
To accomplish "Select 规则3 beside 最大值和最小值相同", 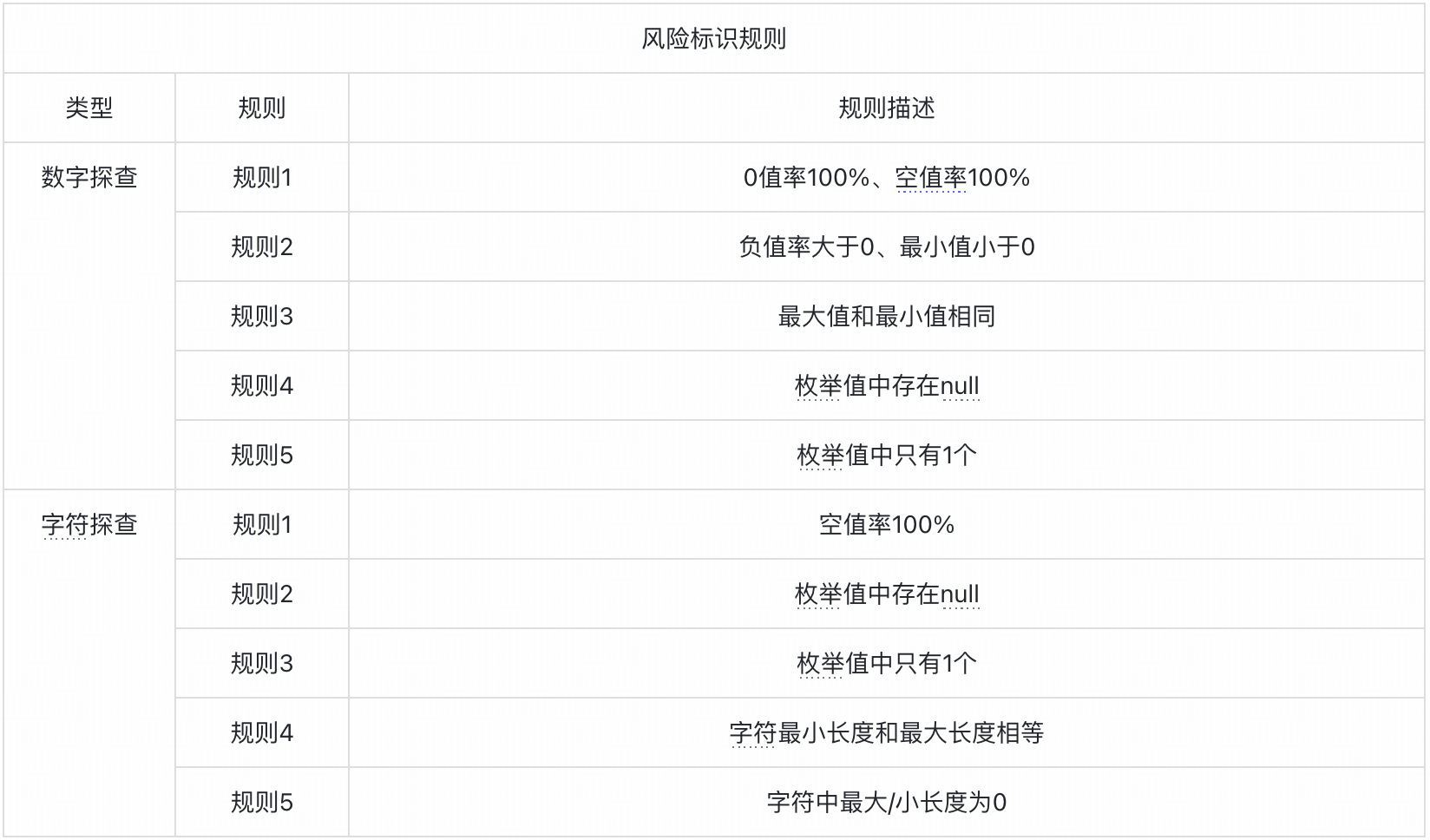I will click(x=261, y=317).
